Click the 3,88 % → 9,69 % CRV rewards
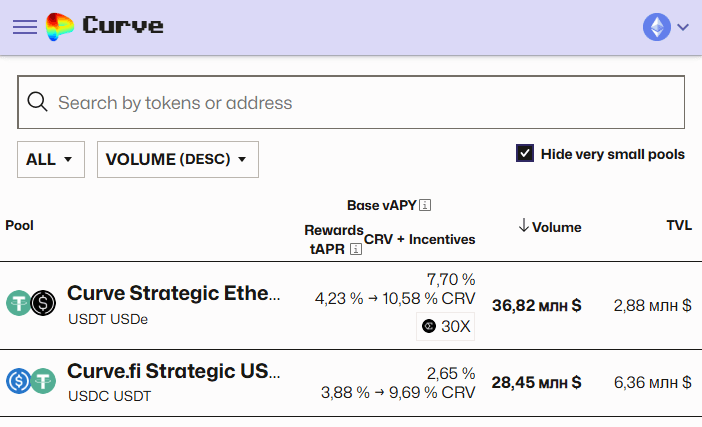This screenshot has height=427, width=702. point(398,393)
